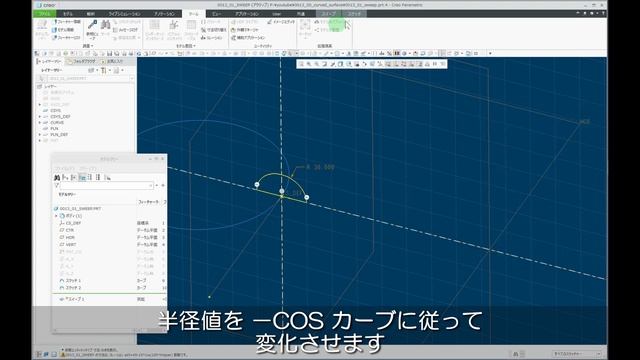Open the イメージエディタ tool
The width and height of the screenshot is (640, 360).
point(281,22)
